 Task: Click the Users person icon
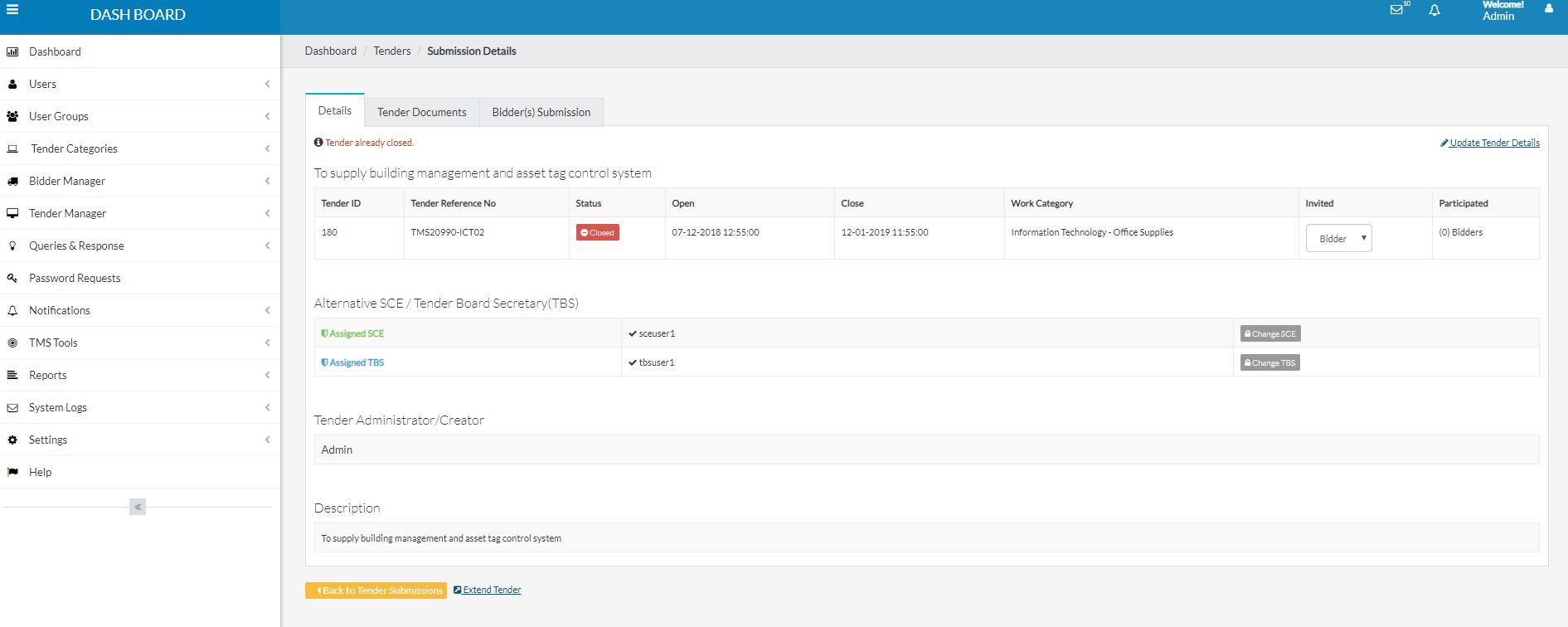[x=12, y=84]
